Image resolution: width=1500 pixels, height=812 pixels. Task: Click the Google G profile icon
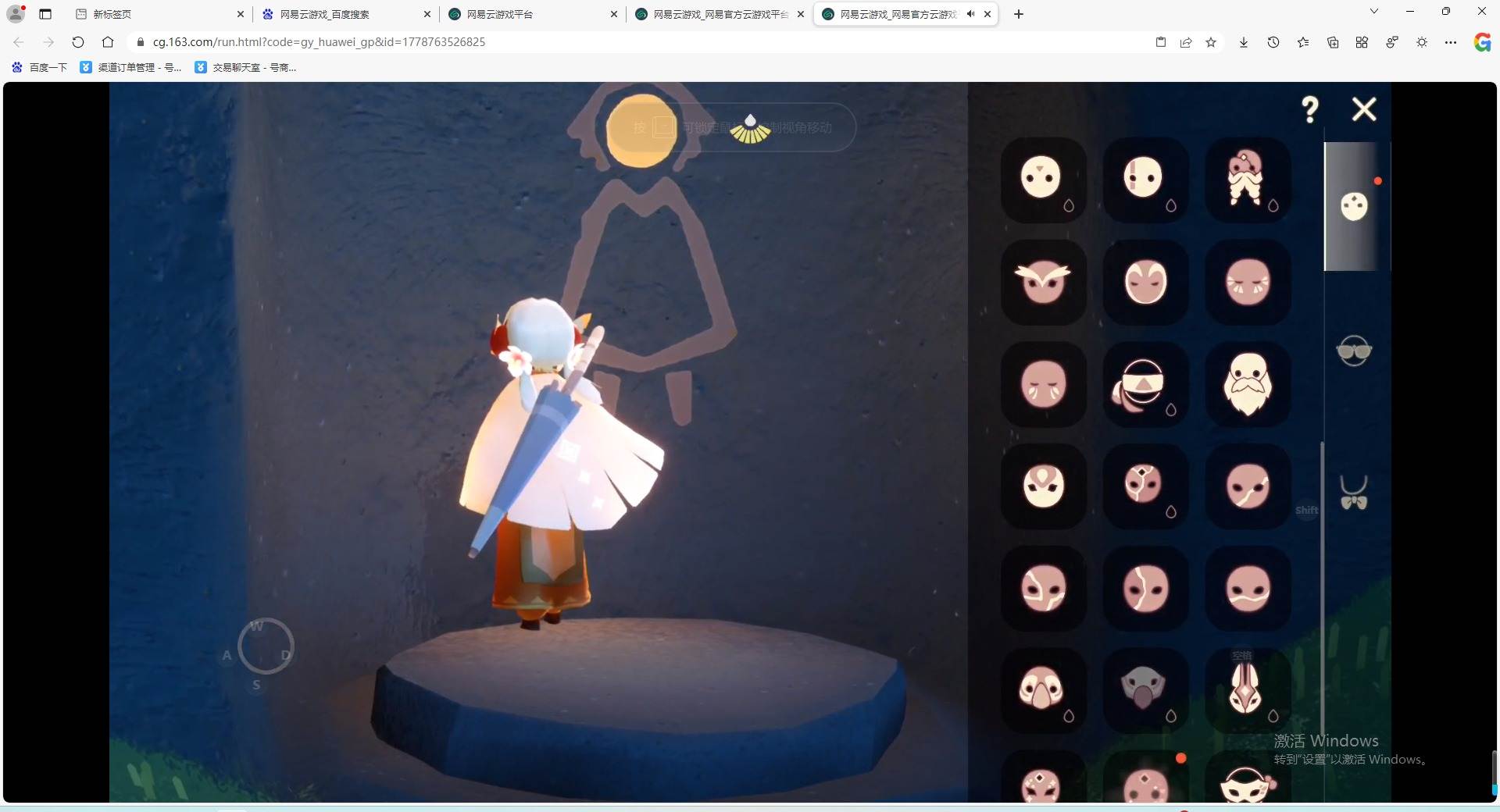pyautogui.click(x=1482, y=42)
